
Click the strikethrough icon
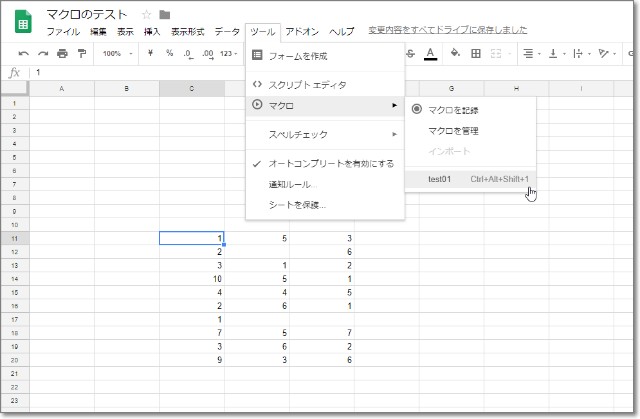(410, 53)
